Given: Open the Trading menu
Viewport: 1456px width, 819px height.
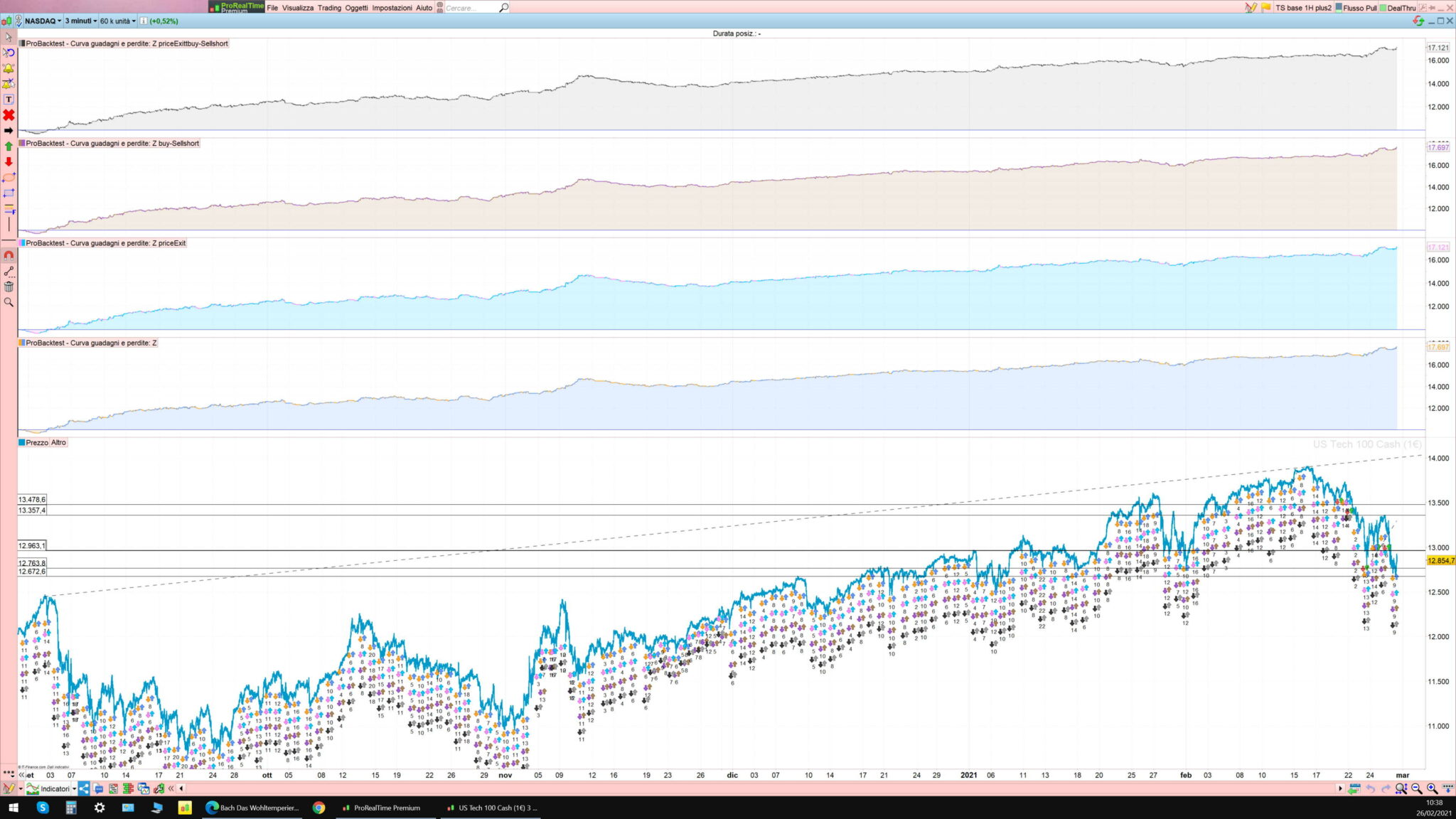Looking at the screenshot, I should 329,8.
